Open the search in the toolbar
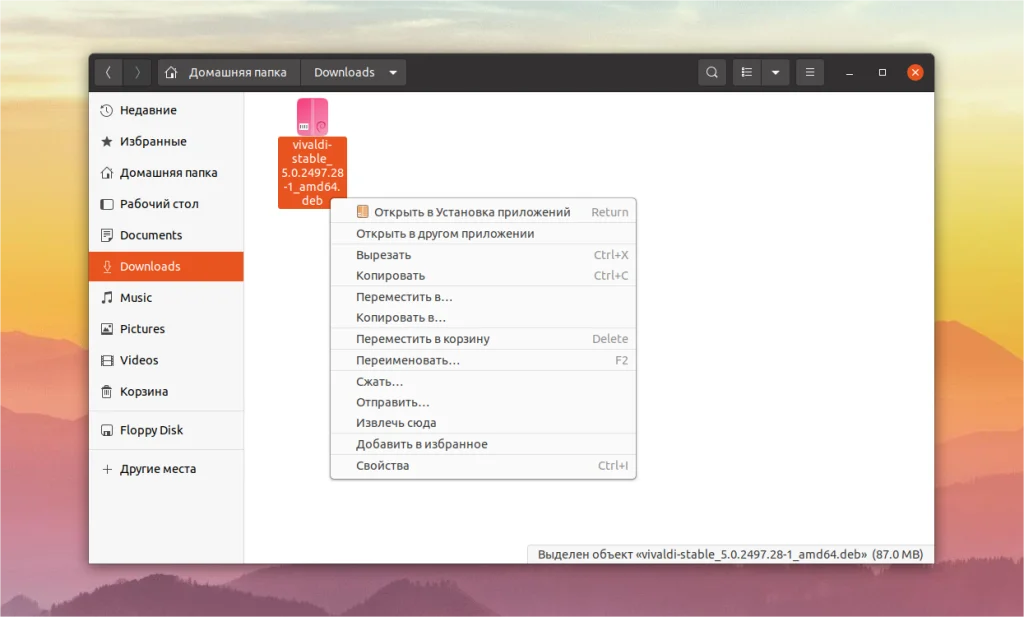The image size is (1024, 617). point(711,72)
